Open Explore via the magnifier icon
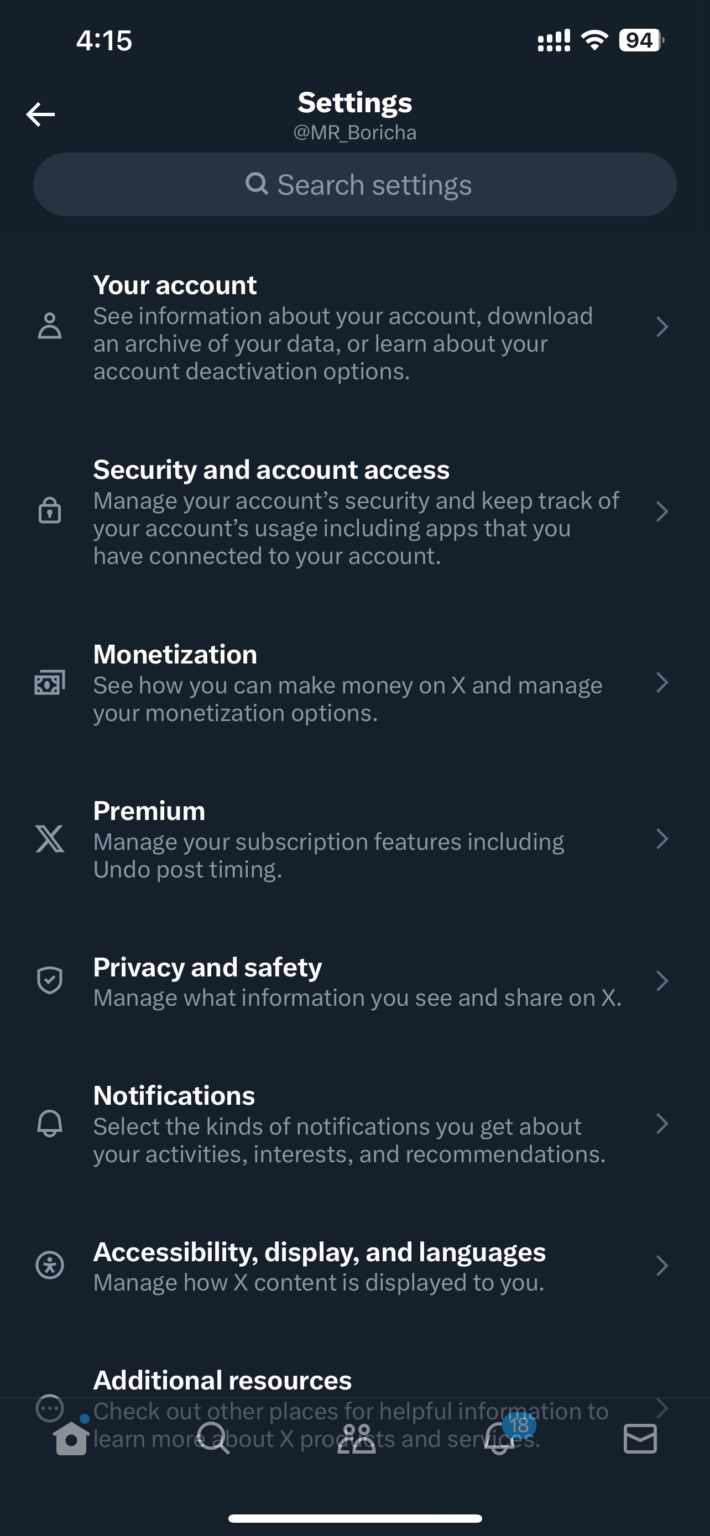The width and height of the screenshot is (710, 1536). click(x=212, y=1440)
